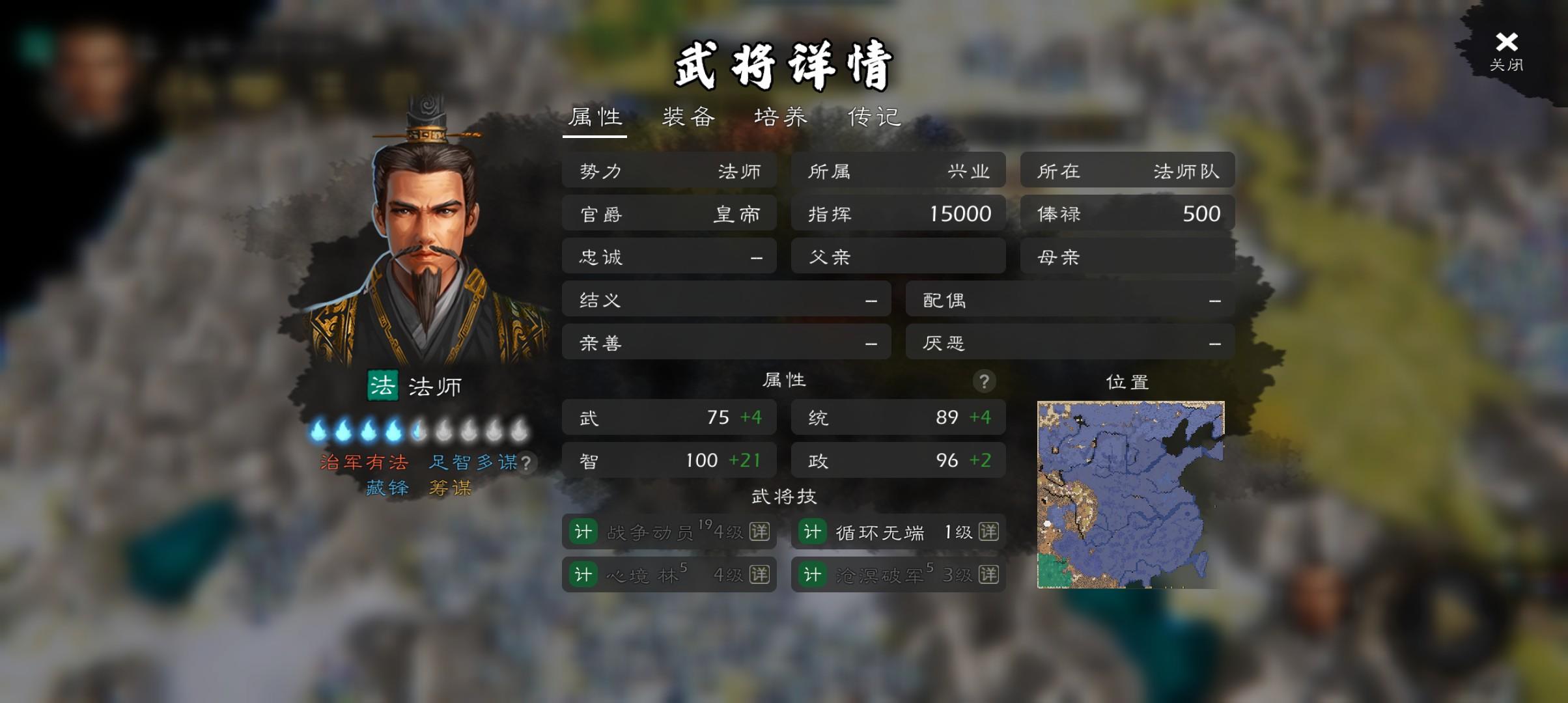Open details icon for 循环无端 skill

988,532
